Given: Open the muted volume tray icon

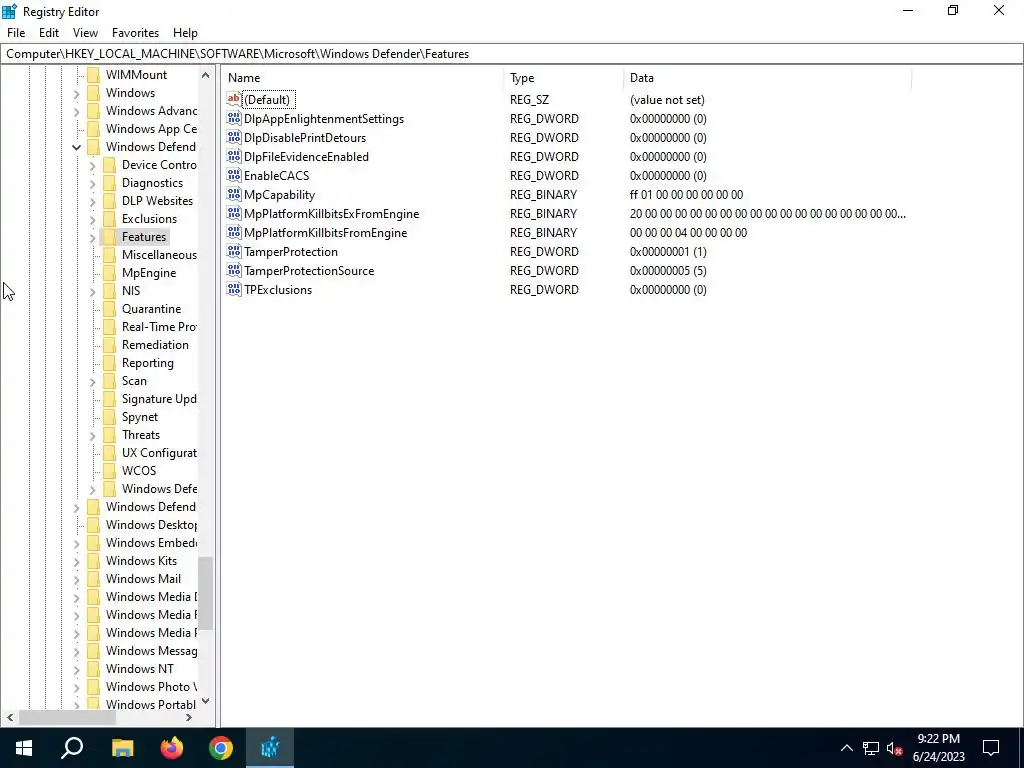Looking at the screenshot, I should click(895, 748).
